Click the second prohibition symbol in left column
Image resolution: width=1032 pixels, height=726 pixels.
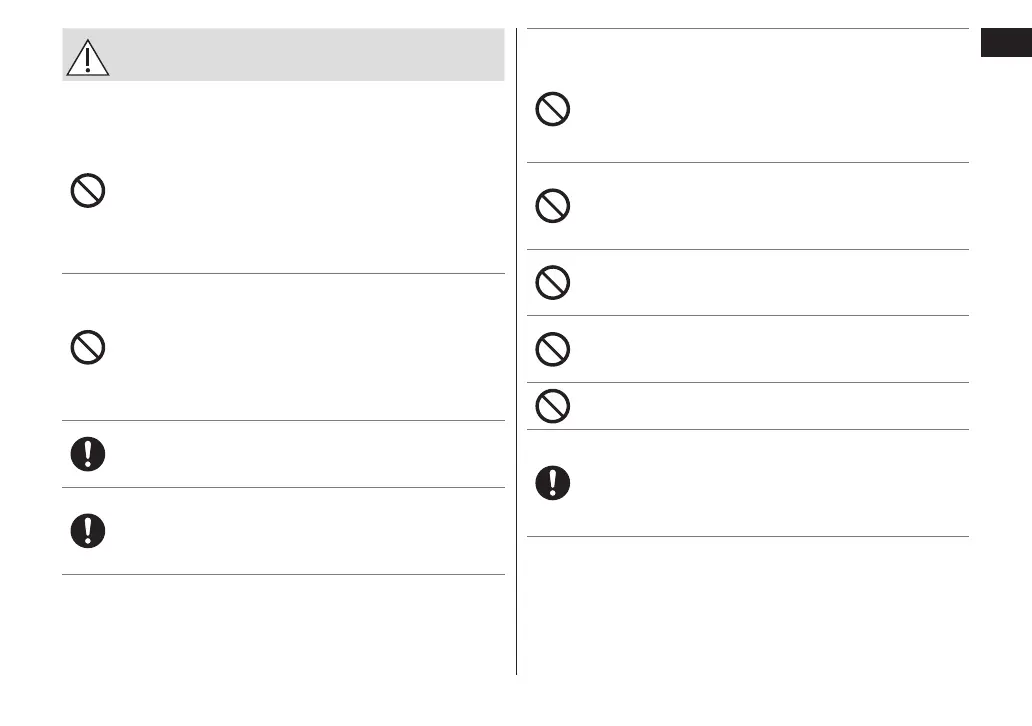point(88,347)
